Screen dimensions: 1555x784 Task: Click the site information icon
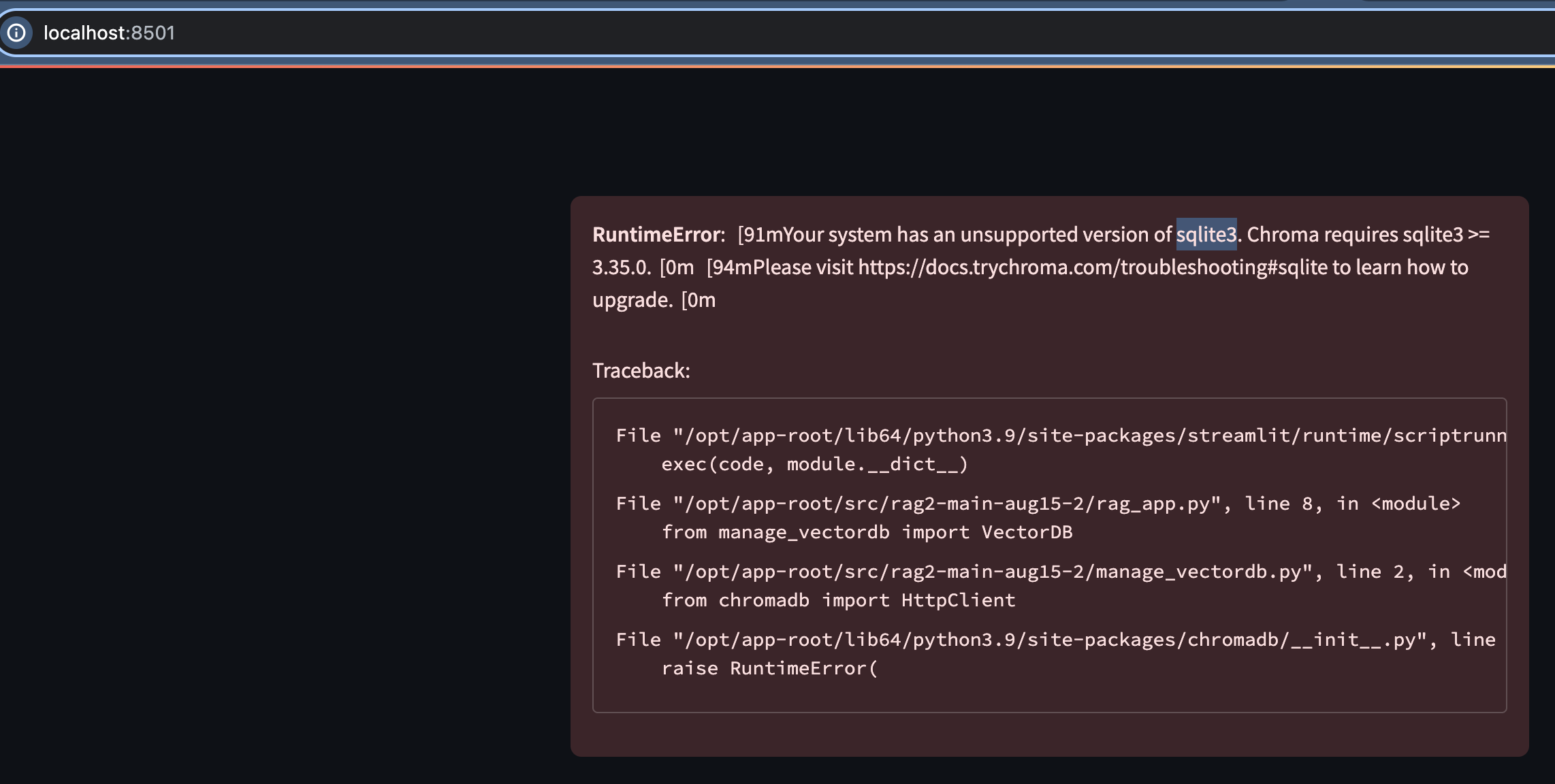[x=16, y=33]
